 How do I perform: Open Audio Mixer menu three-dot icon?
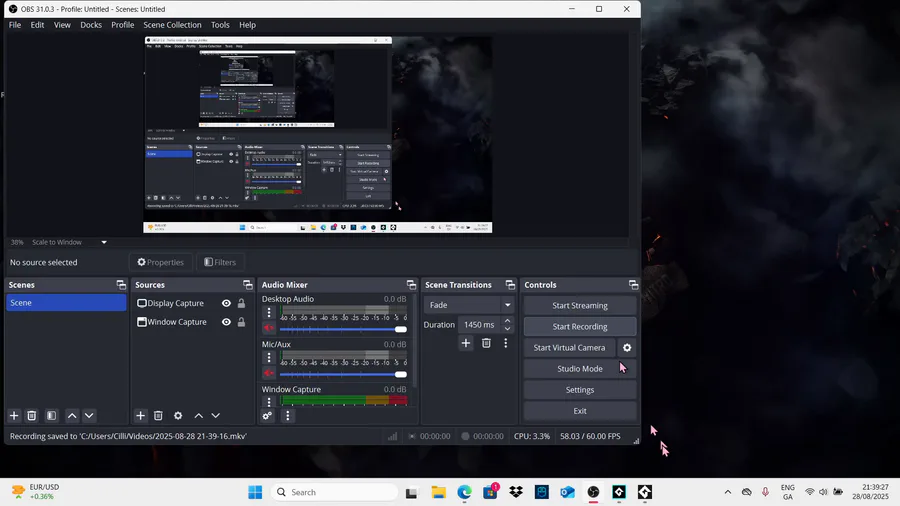tap(288, 415)
